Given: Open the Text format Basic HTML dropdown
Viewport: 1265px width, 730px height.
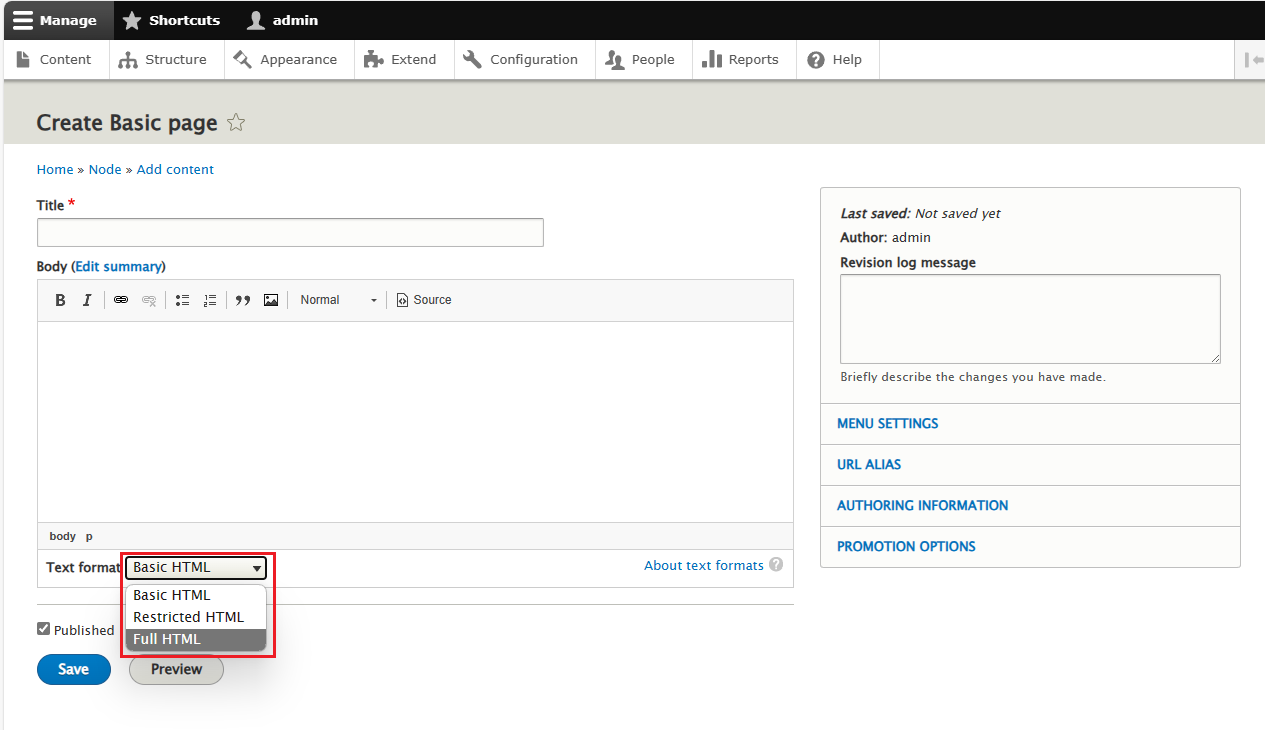Looking at the screenshot, I should click(196, 568).
